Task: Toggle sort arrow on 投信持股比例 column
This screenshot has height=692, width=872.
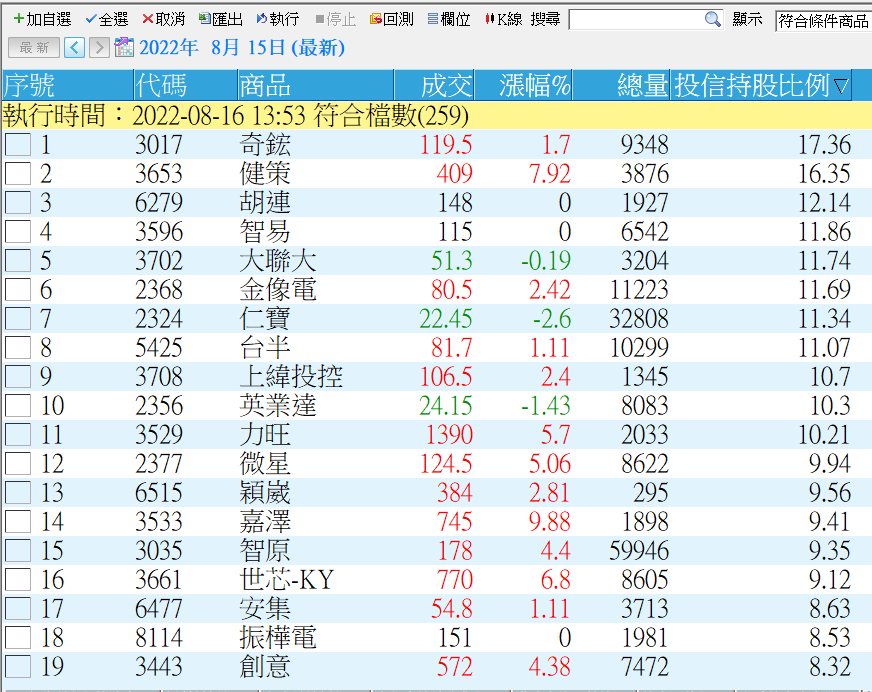Action: pyautogui.click(x=840, y=87)
